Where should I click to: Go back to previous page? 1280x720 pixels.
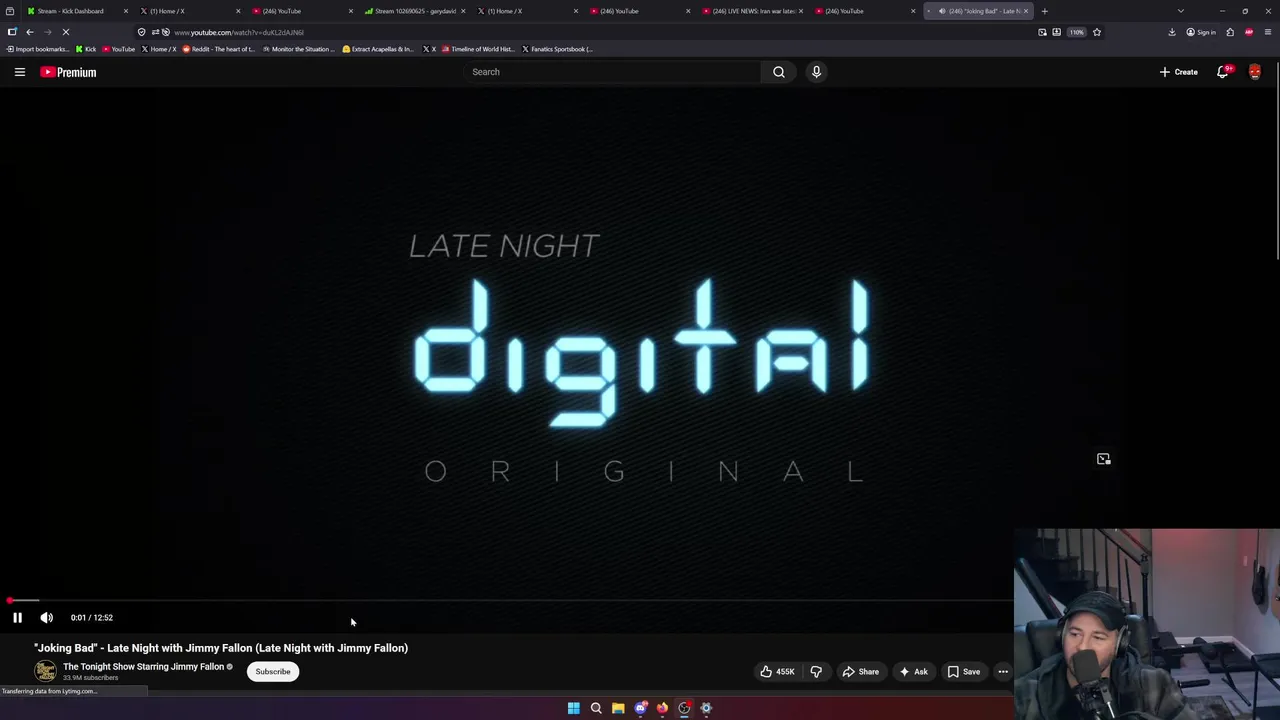click(x=29, y=32)
